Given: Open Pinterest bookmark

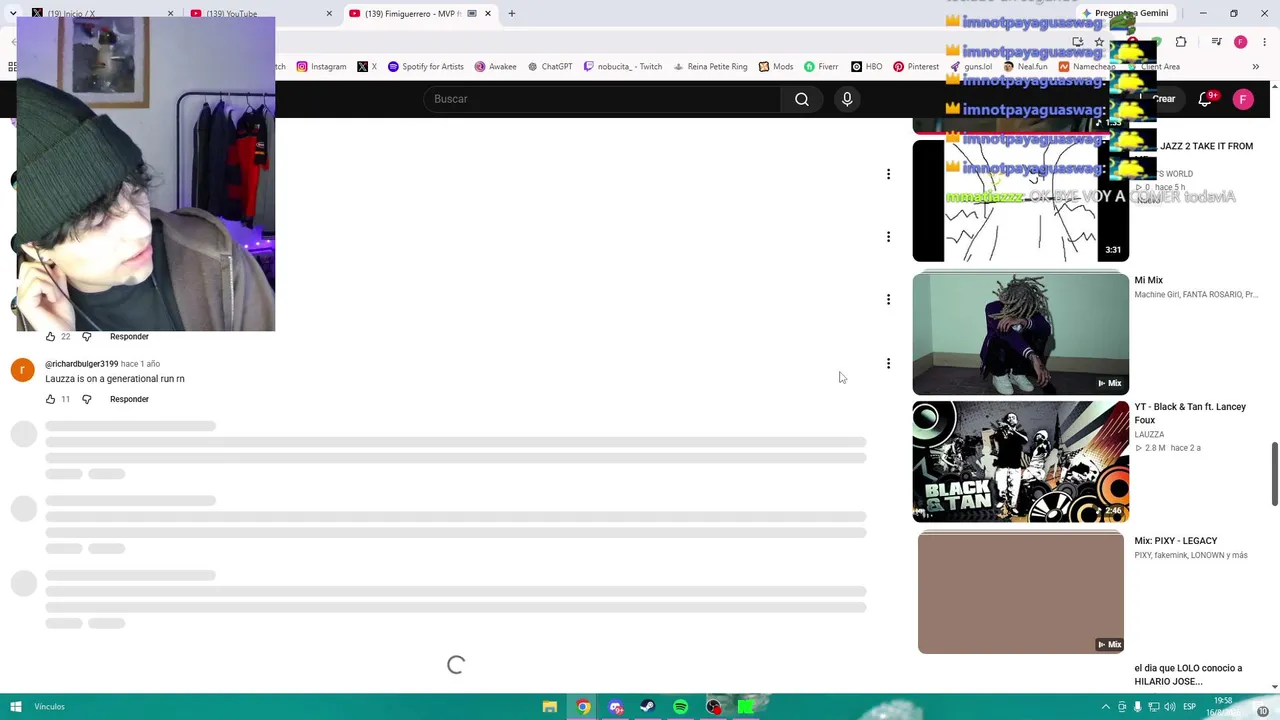Looking at the screenshot, I should point(916,67).
